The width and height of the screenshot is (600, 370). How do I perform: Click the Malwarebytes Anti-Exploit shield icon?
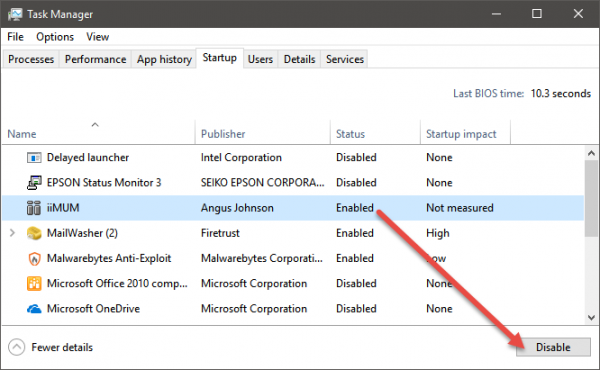tap(34, 259)
